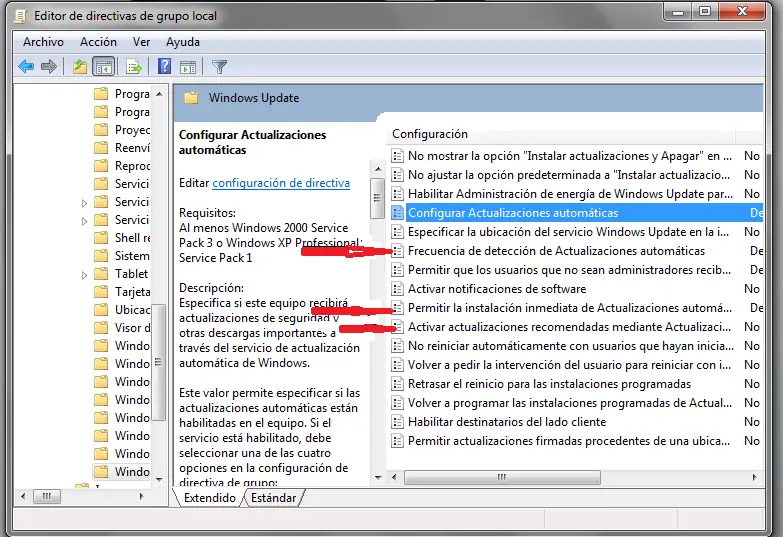Click policy icon beside 'Permitir actualizaciones firmadas'
Image resolution: width=783 pixels, height=537 pixels.
[397, 441]
